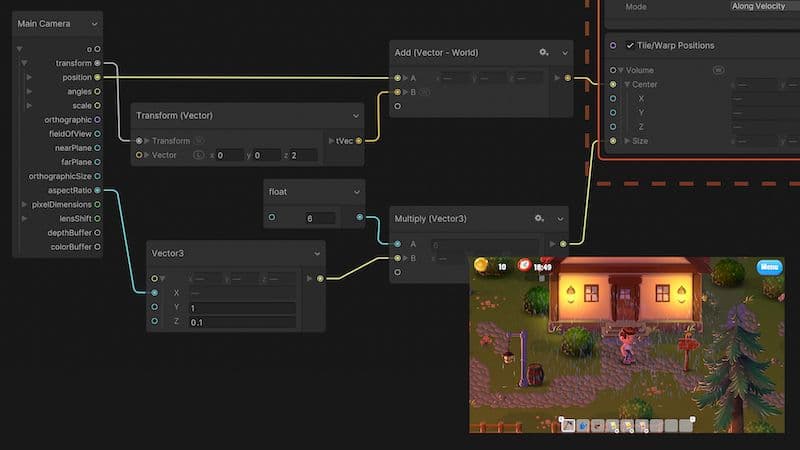Click the Menu button in game preview
The image size is (800, 450).
point(769,267)
